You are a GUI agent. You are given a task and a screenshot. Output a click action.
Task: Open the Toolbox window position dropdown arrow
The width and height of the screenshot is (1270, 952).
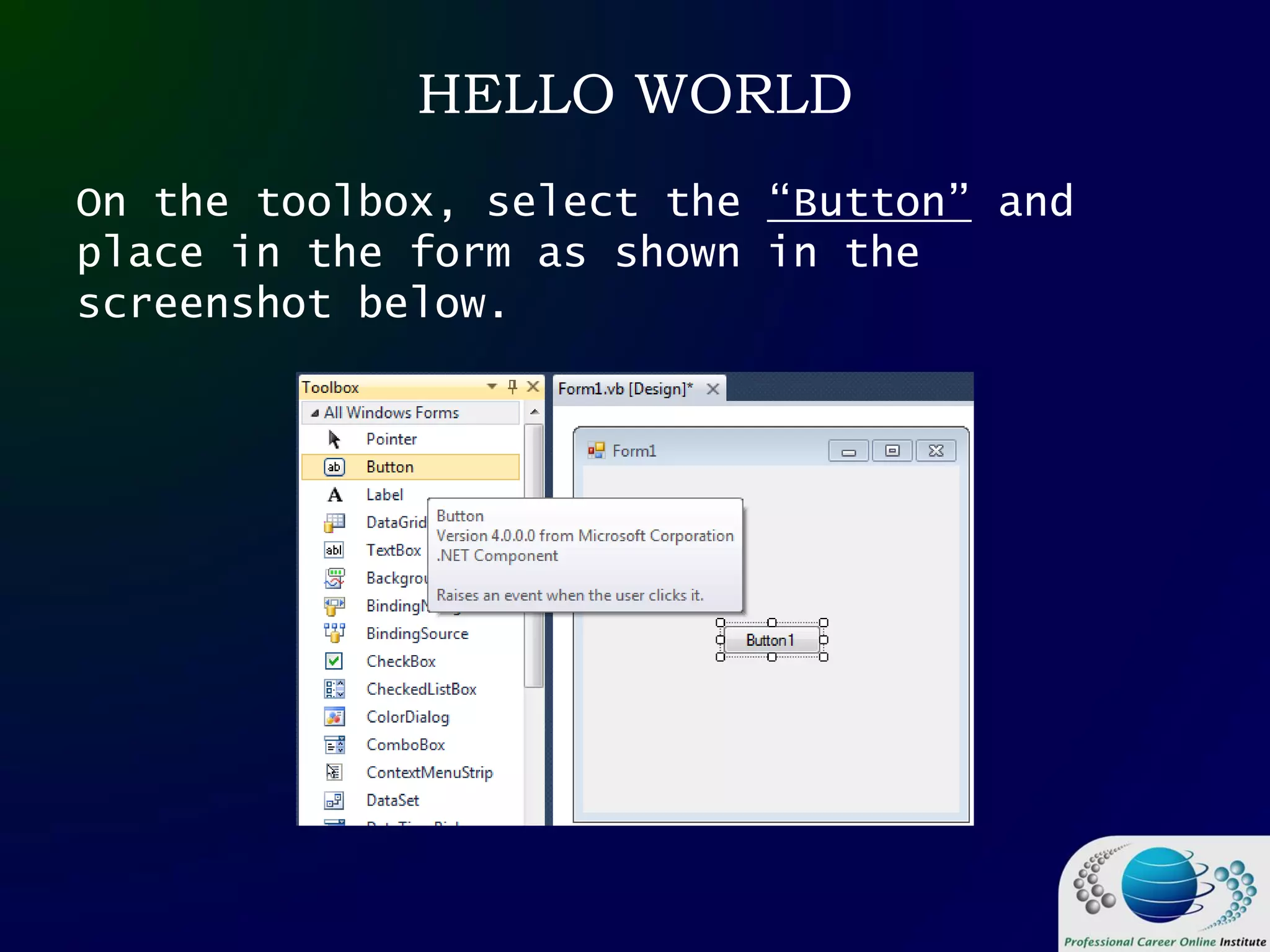(x=492, y=386)
